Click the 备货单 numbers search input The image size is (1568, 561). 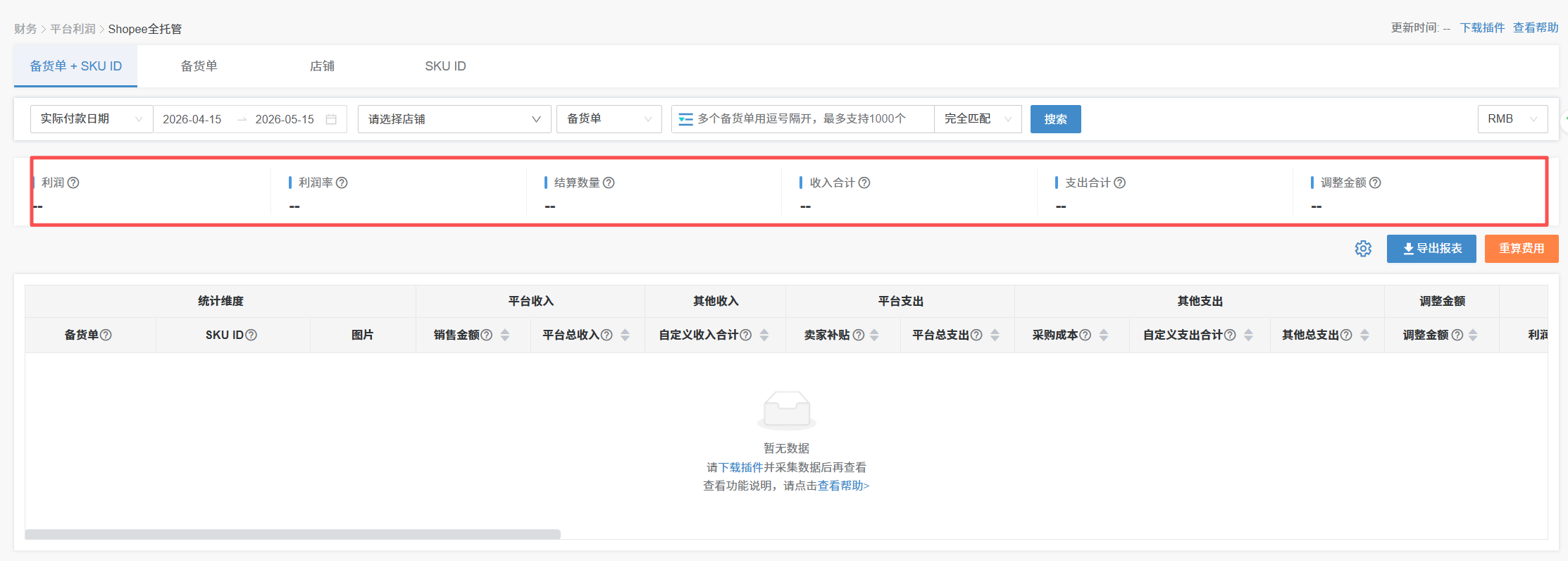pos(802,119)
